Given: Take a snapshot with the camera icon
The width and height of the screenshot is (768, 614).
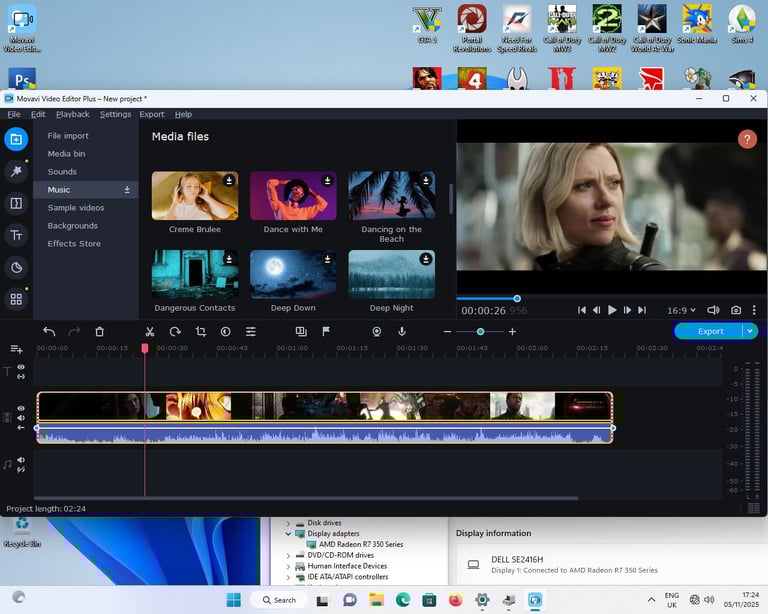Looking at the screenshot, I should click(x=736, y=310).
